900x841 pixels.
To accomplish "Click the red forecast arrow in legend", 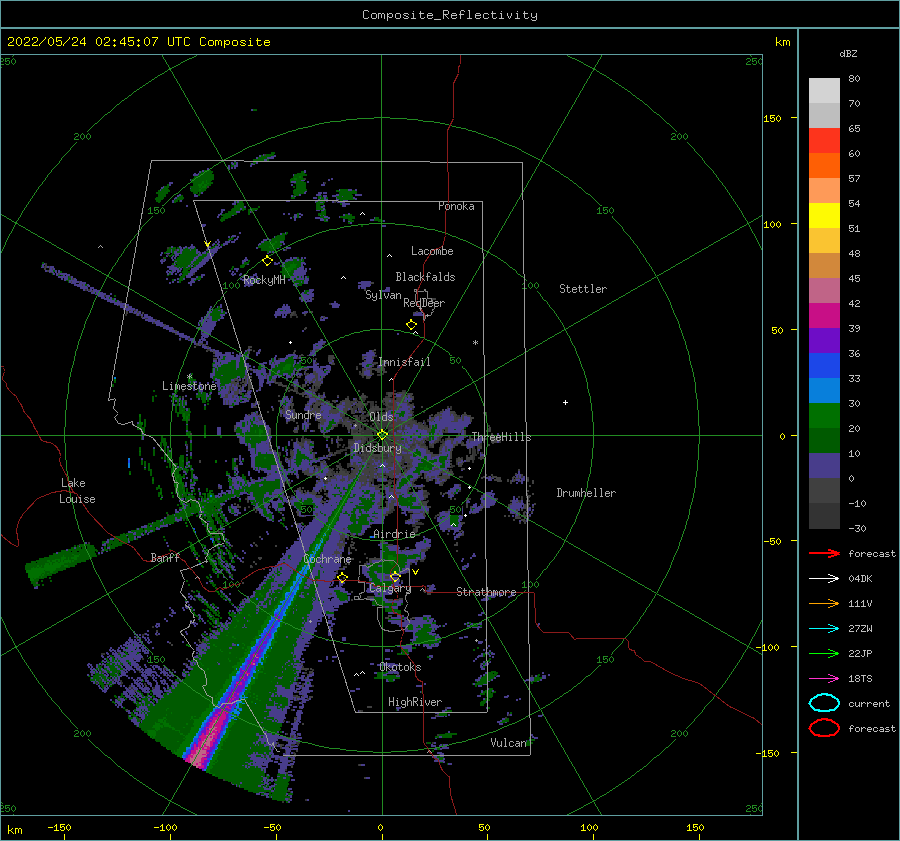I will click(x=824, y=553).
